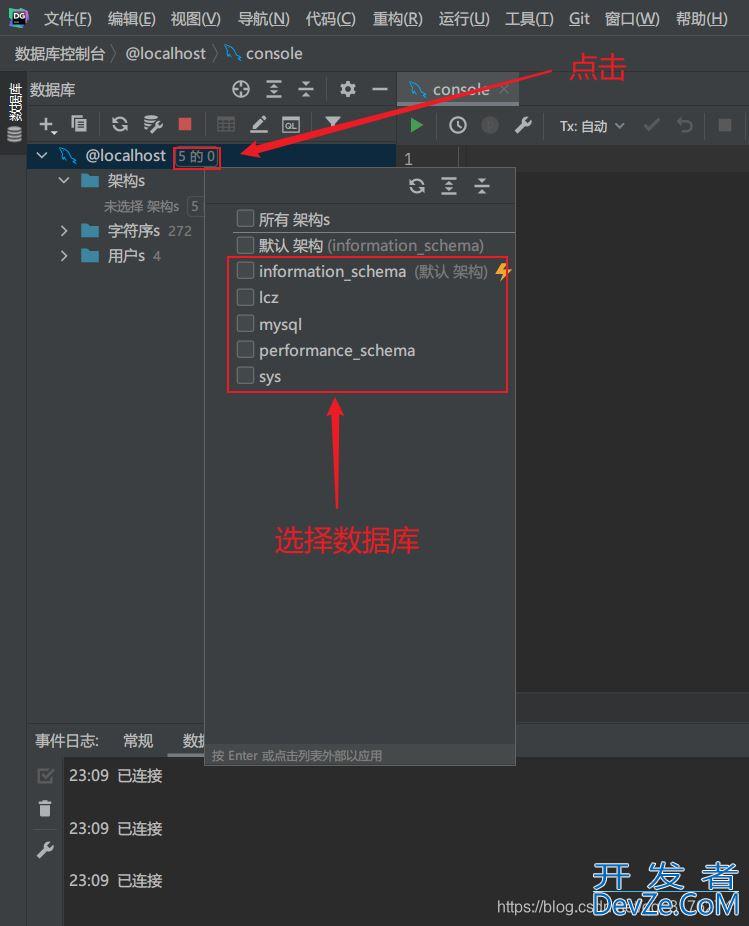
Task: Open the 编辑(E) menu
Action: click(x=132, y=19)
